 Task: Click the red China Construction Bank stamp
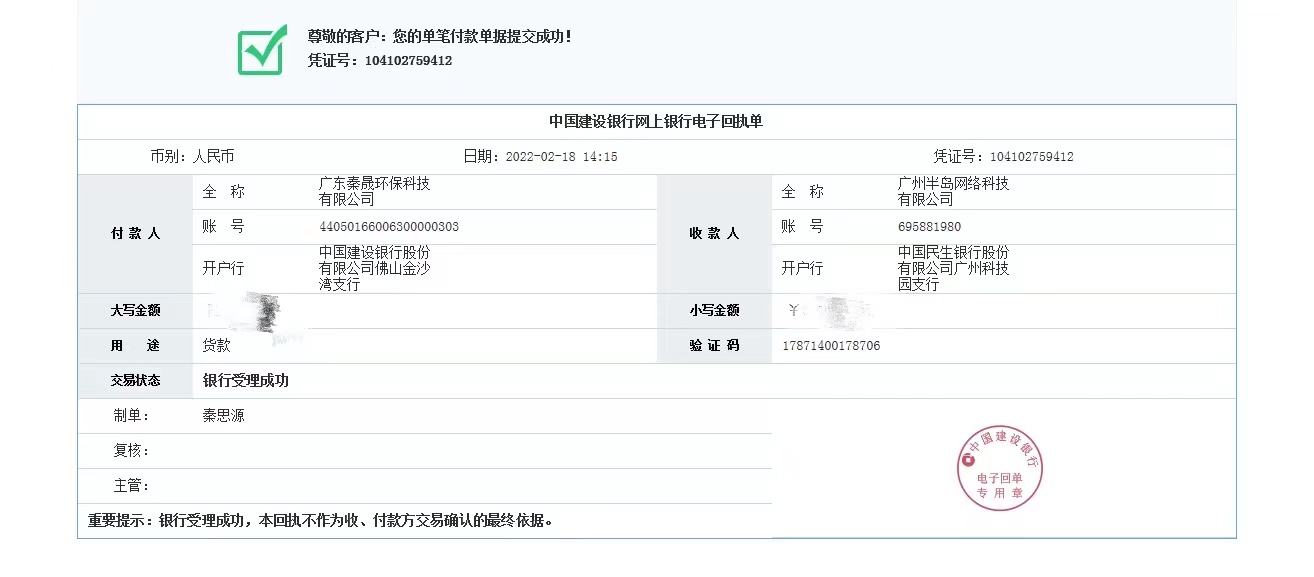pos(1001,469)
